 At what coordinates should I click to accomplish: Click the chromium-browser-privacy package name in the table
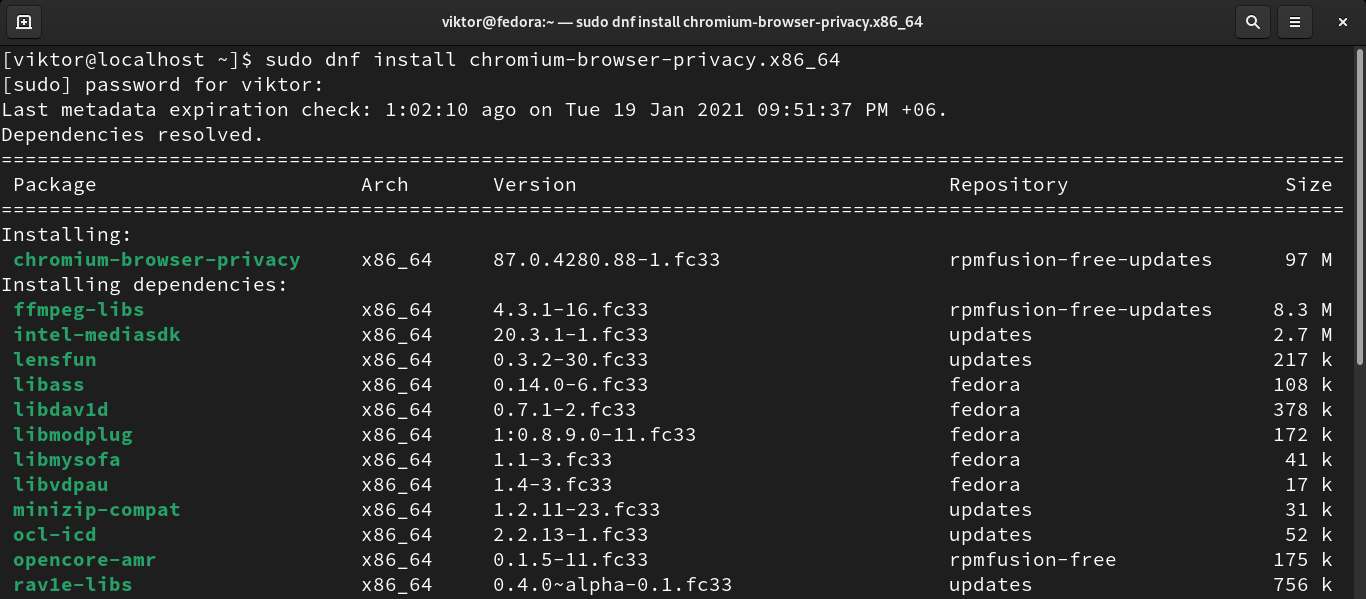point(156,260)
